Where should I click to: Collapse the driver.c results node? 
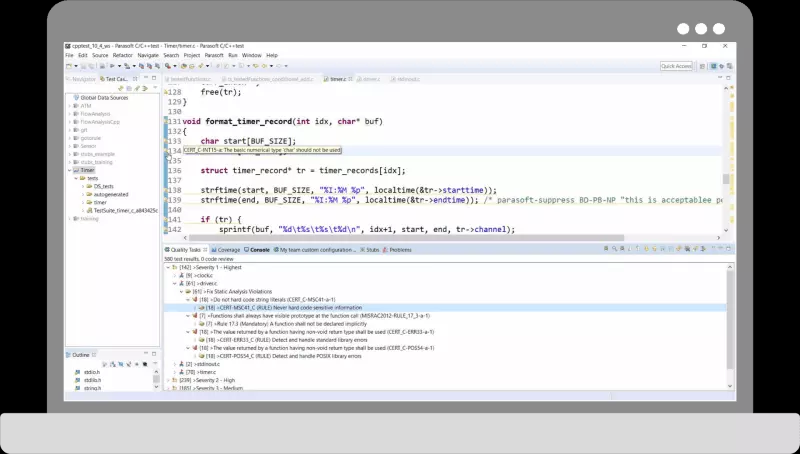click(x=175, y=284)
